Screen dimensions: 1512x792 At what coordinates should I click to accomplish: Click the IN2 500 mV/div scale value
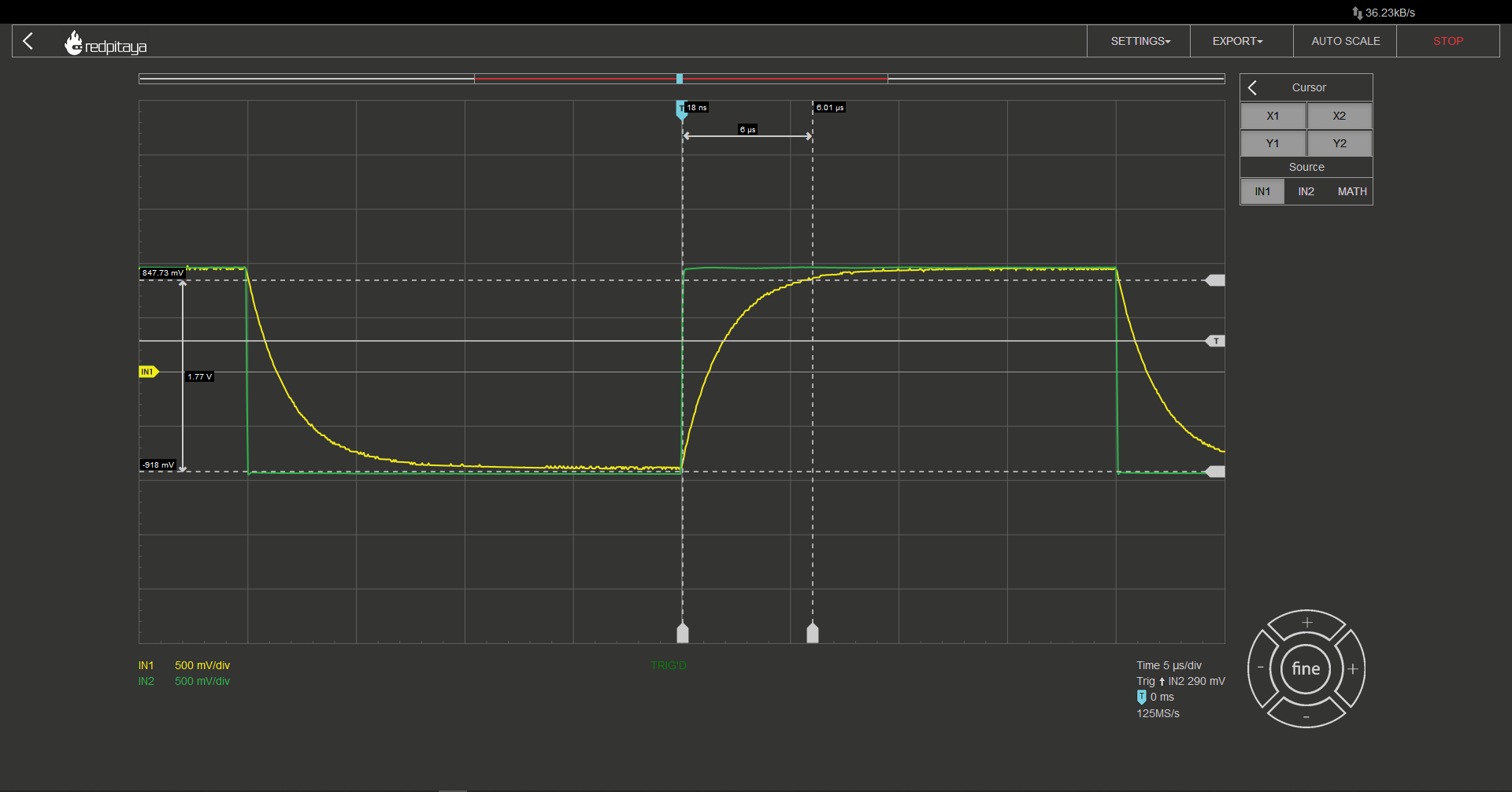(x=202, y=681)
